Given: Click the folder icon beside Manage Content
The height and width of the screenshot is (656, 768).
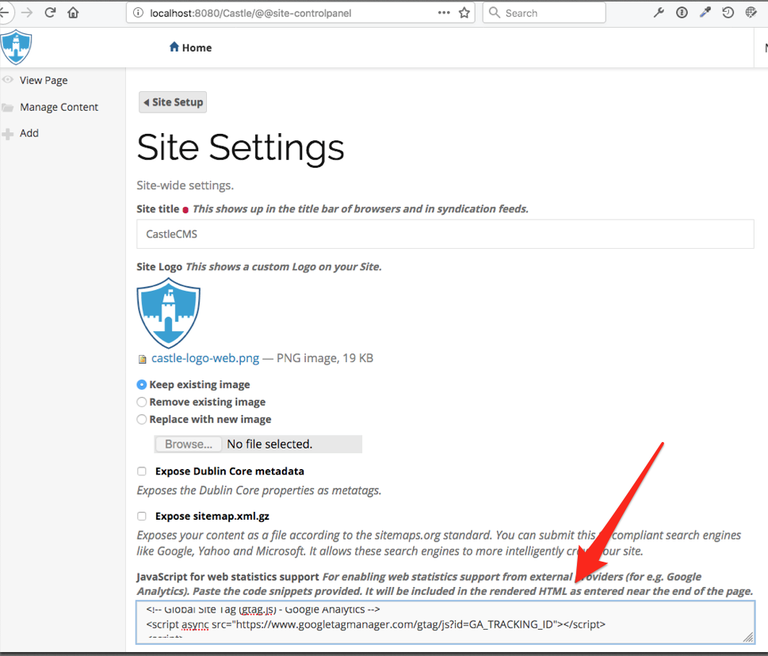Looking at the screenshot, I should coord(7,107).
